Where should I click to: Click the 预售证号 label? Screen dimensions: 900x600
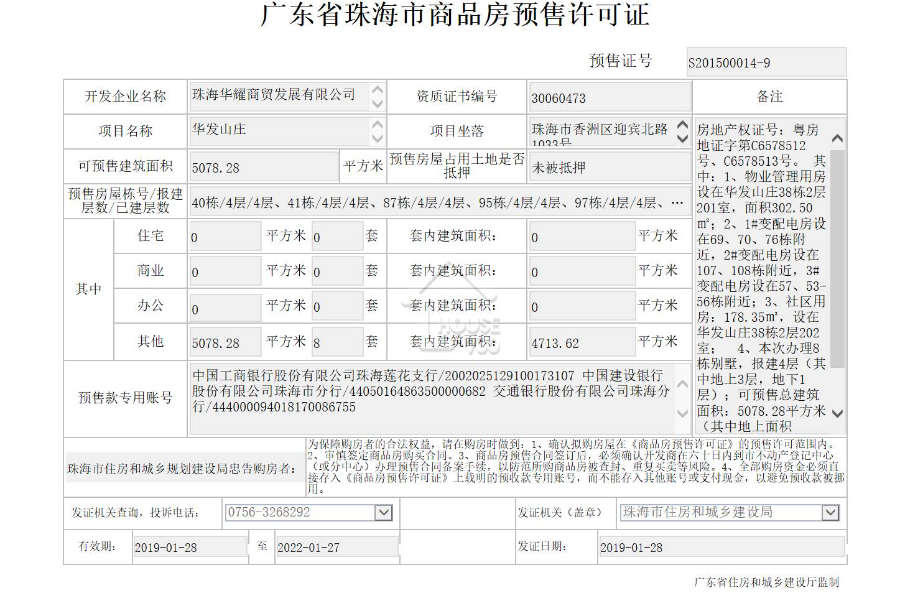[620, 61]
